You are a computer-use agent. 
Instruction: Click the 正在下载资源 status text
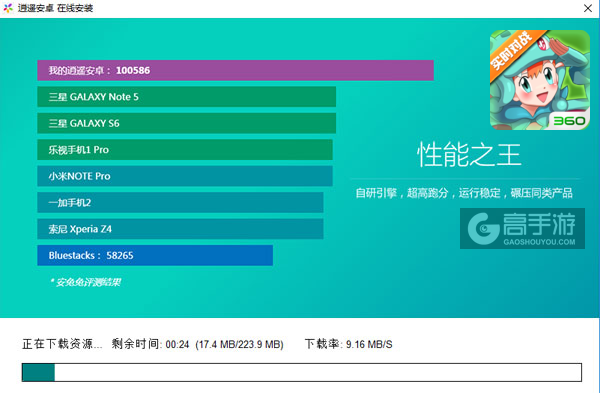coord(62,344)
